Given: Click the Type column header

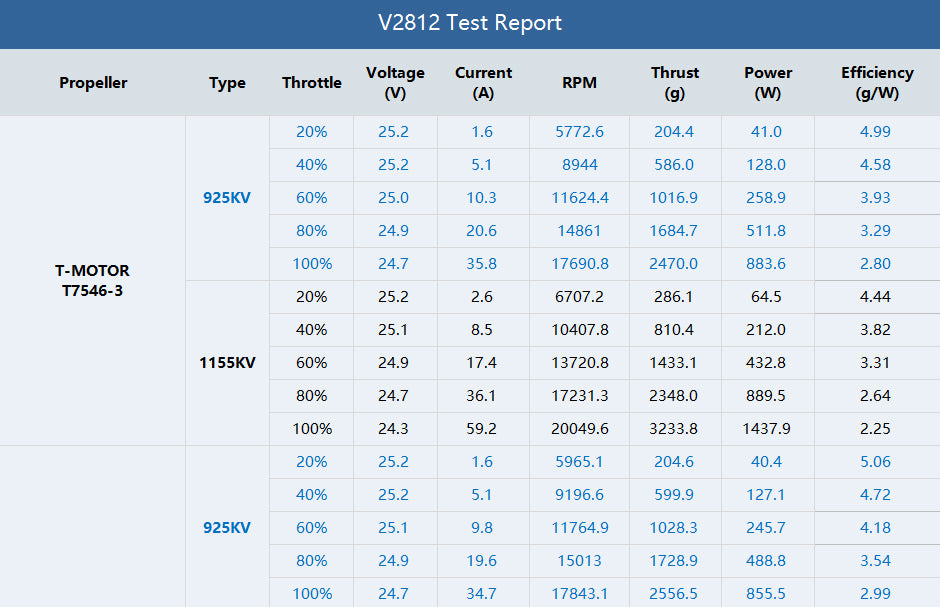Looking at the screenshot, I should [x=227, y=83].
